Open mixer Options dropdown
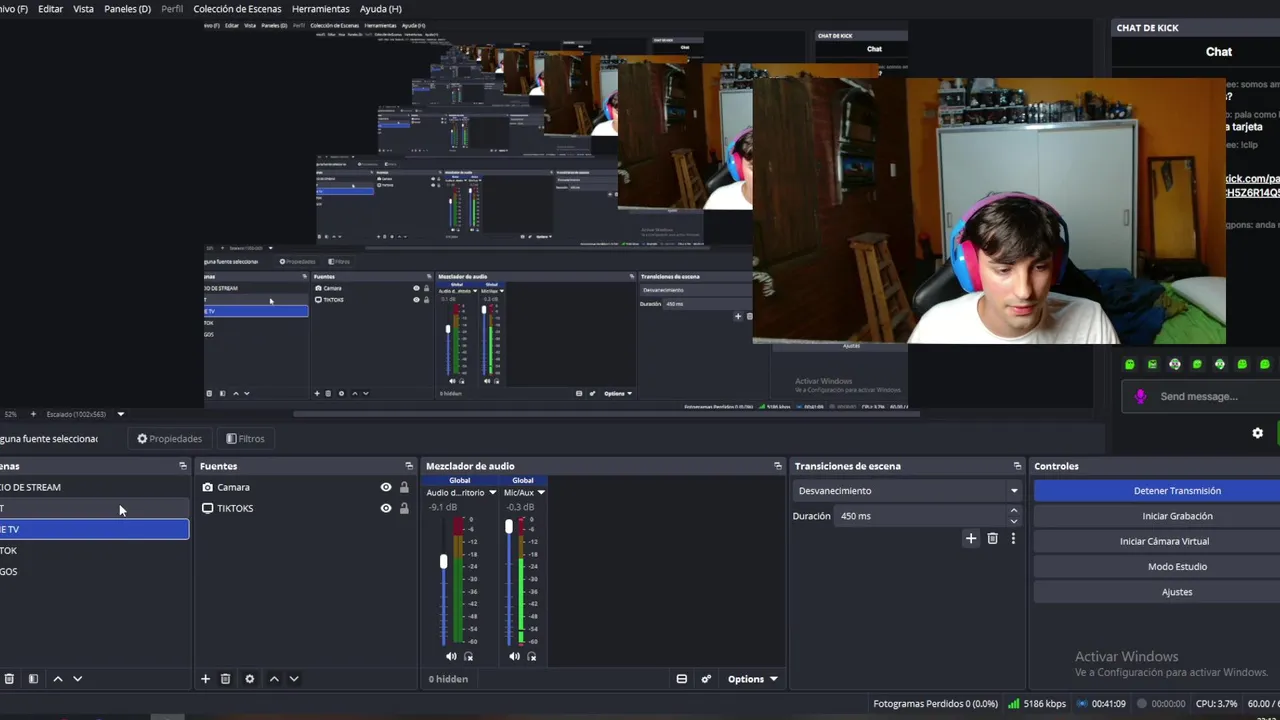 pos(752,679)
